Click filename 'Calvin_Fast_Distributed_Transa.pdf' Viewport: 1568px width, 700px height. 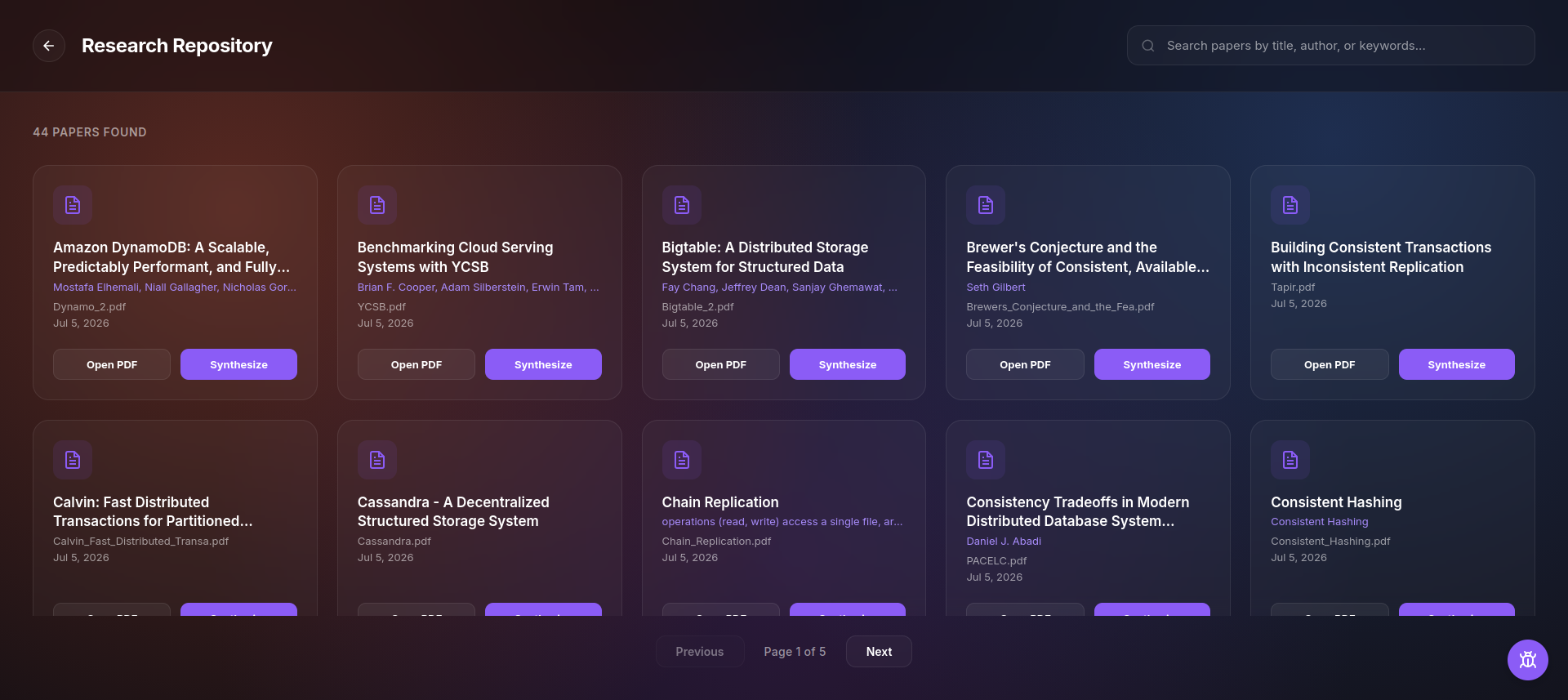(x=141, y=542)
